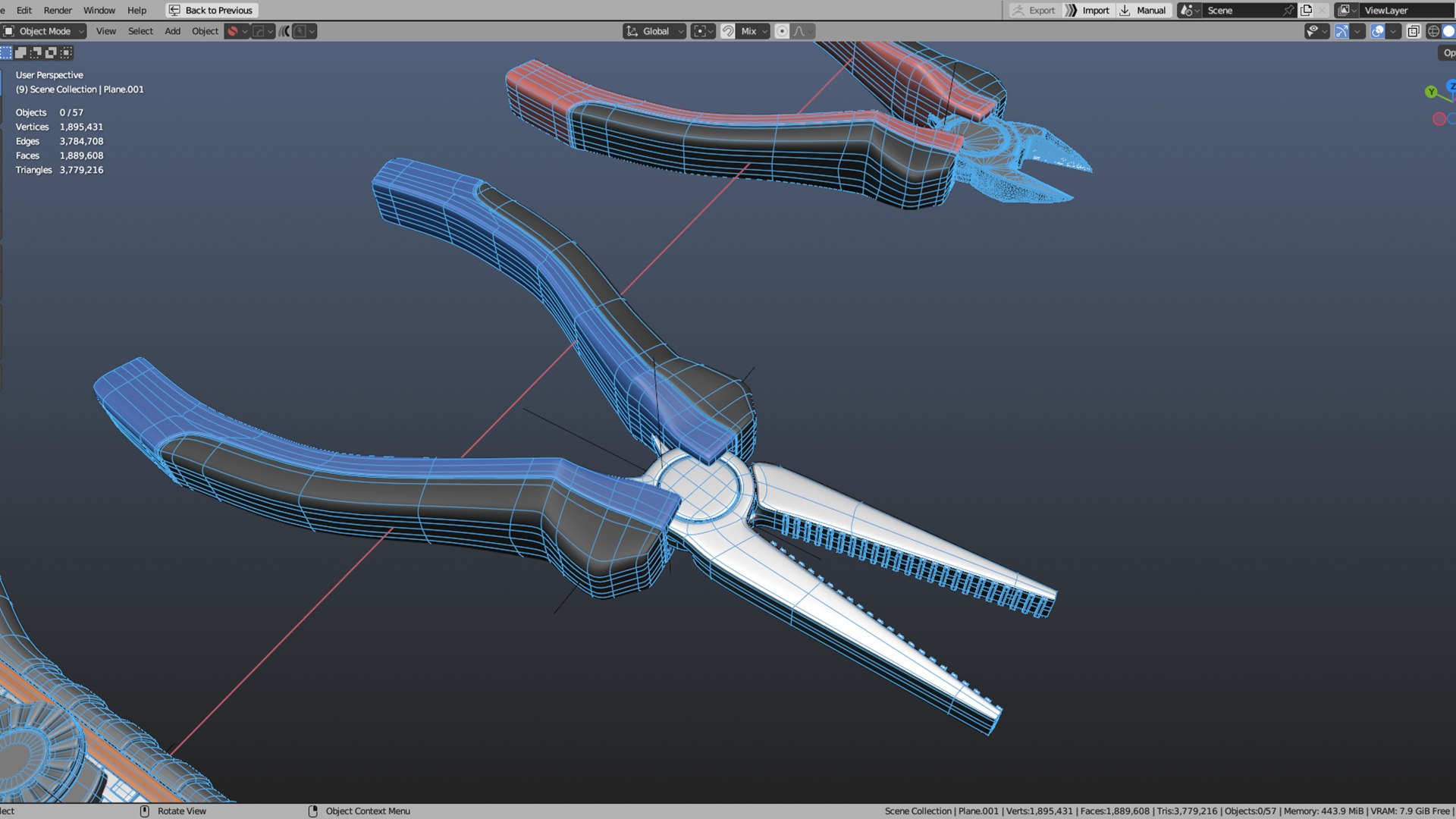Open the viewport Add menu
Screen dimensions: 1456x819
[173, 31]
